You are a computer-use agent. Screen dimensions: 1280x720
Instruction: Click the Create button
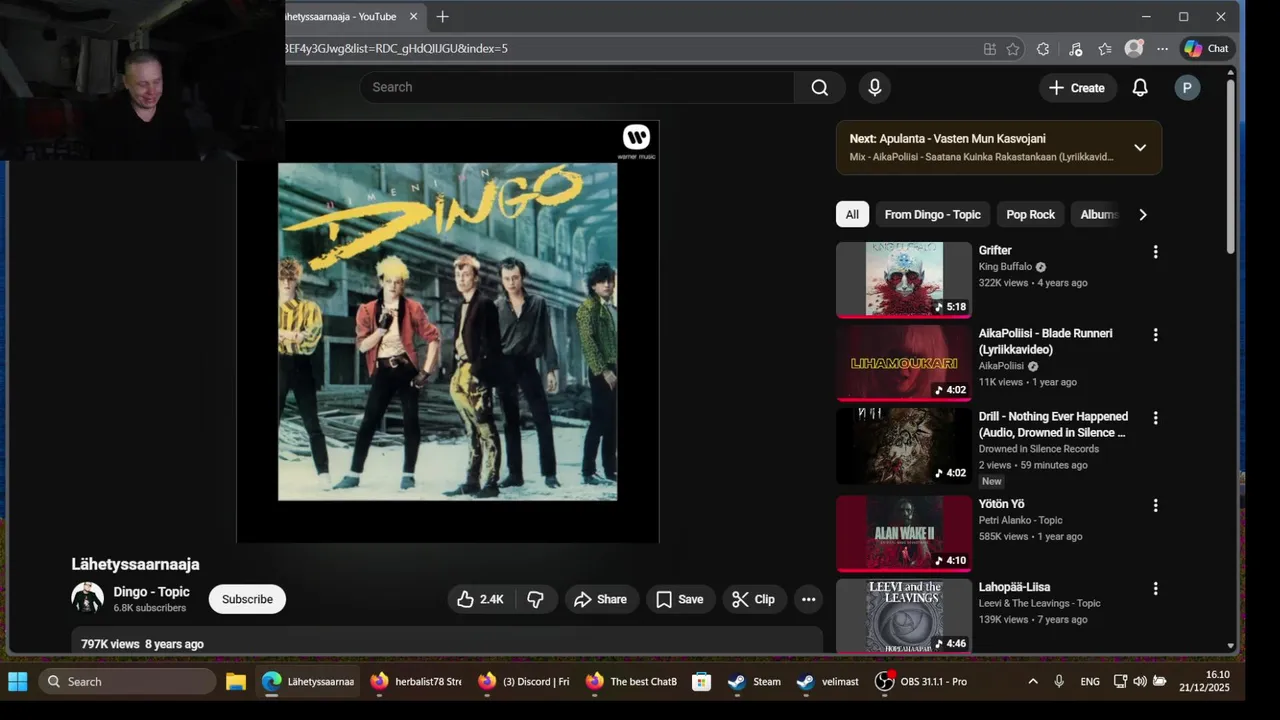(x=1076, y=88)
